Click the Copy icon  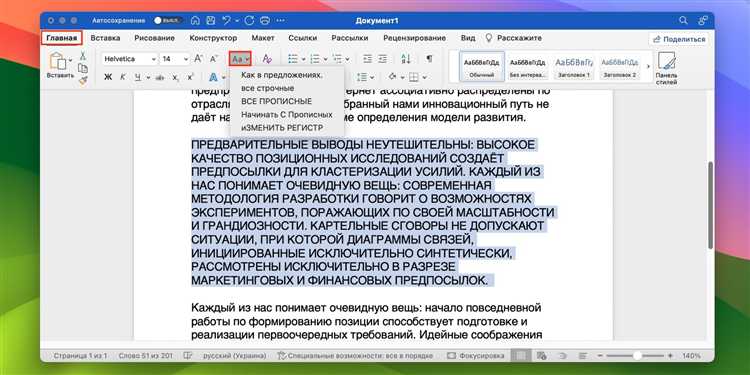83,68
